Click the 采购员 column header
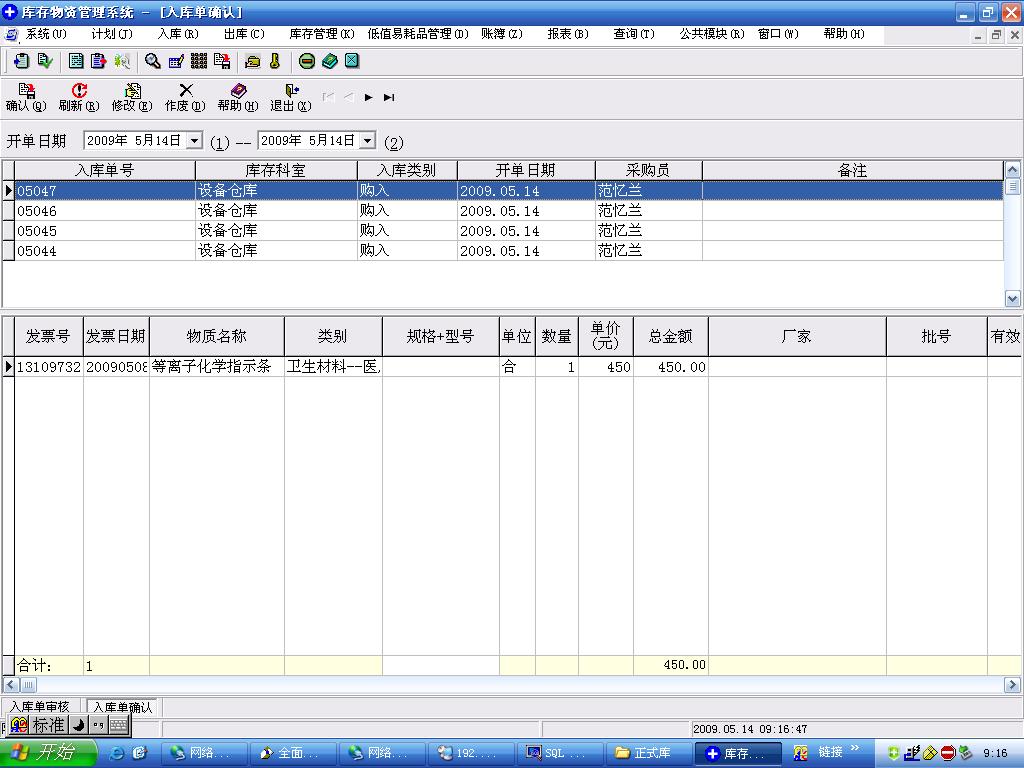 [x=648, y=170]
